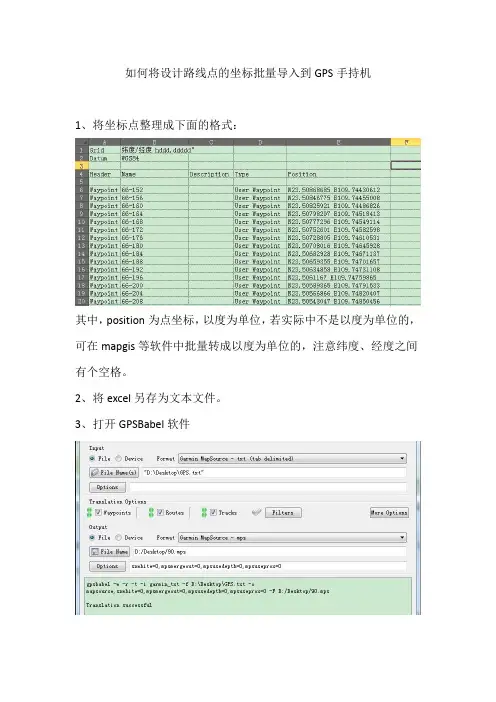
Task: Select the Input Device radio button
Action: tap(119, 458)
